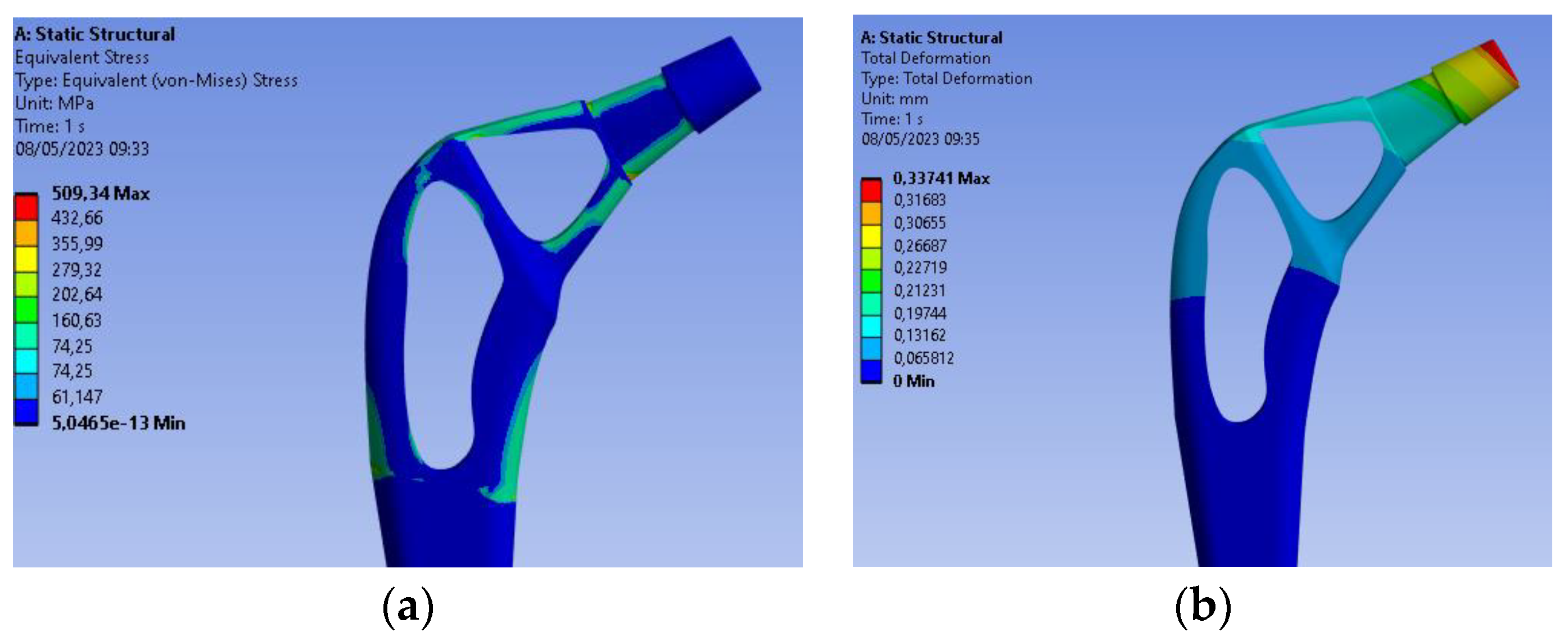This screenshot has width=1568, height=641.
Task: Click the dark blue stress legend minimum swatch
Action: tap(26, 411)
